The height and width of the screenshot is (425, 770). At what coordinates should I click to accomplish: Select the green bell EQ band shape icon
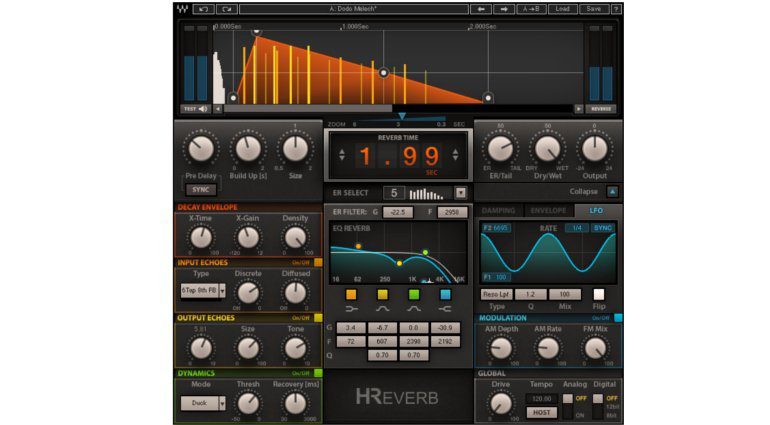(x=413, y=309)
